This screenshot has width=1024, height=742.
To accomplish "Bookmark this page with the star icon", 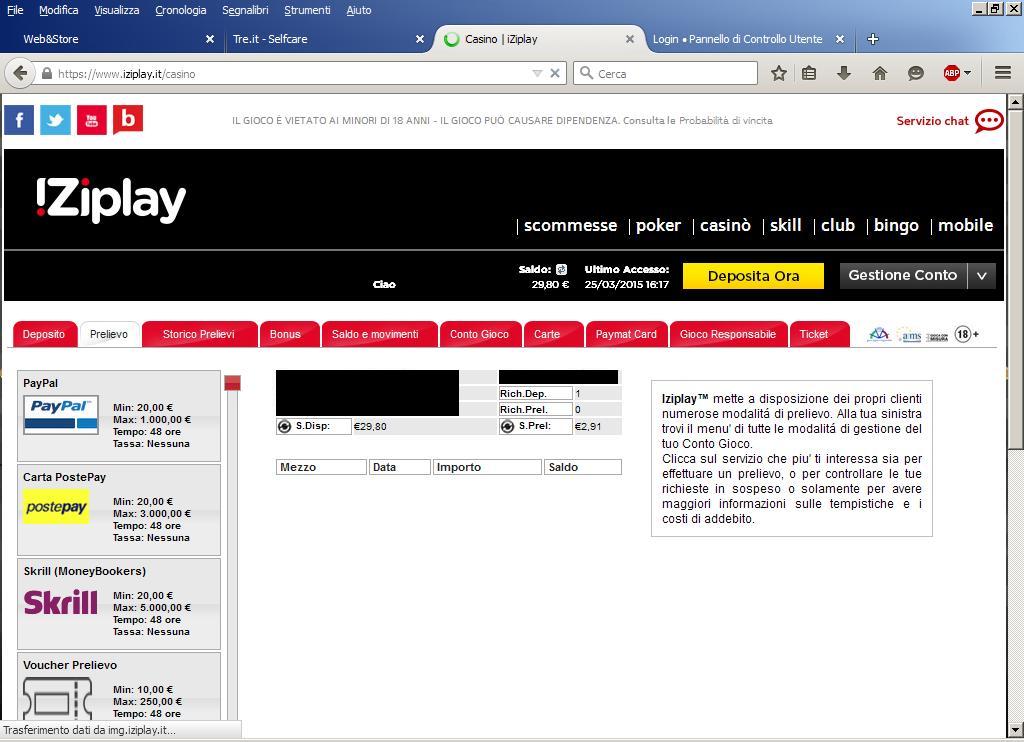I will 778,73.
